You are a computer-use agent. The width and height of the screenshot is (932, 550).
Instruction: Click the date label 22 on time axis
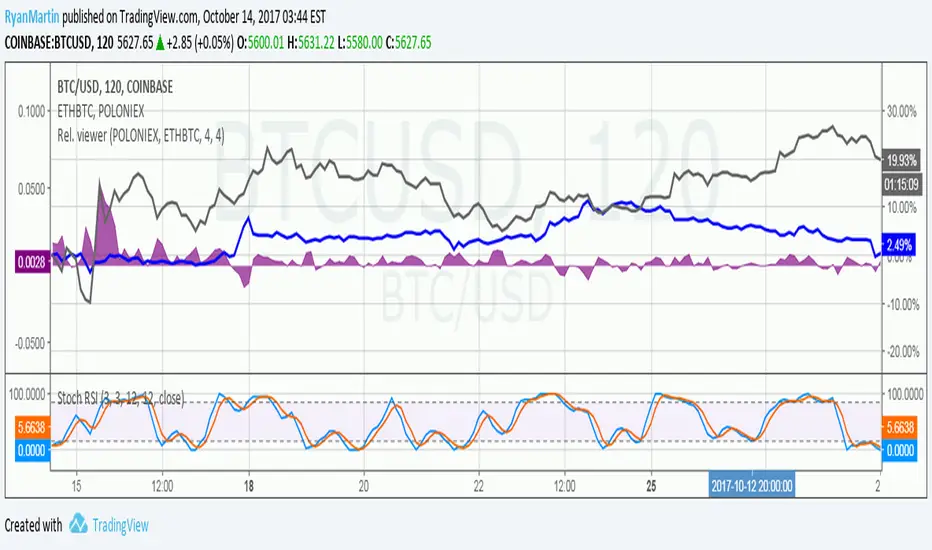[x=478, y=486]
